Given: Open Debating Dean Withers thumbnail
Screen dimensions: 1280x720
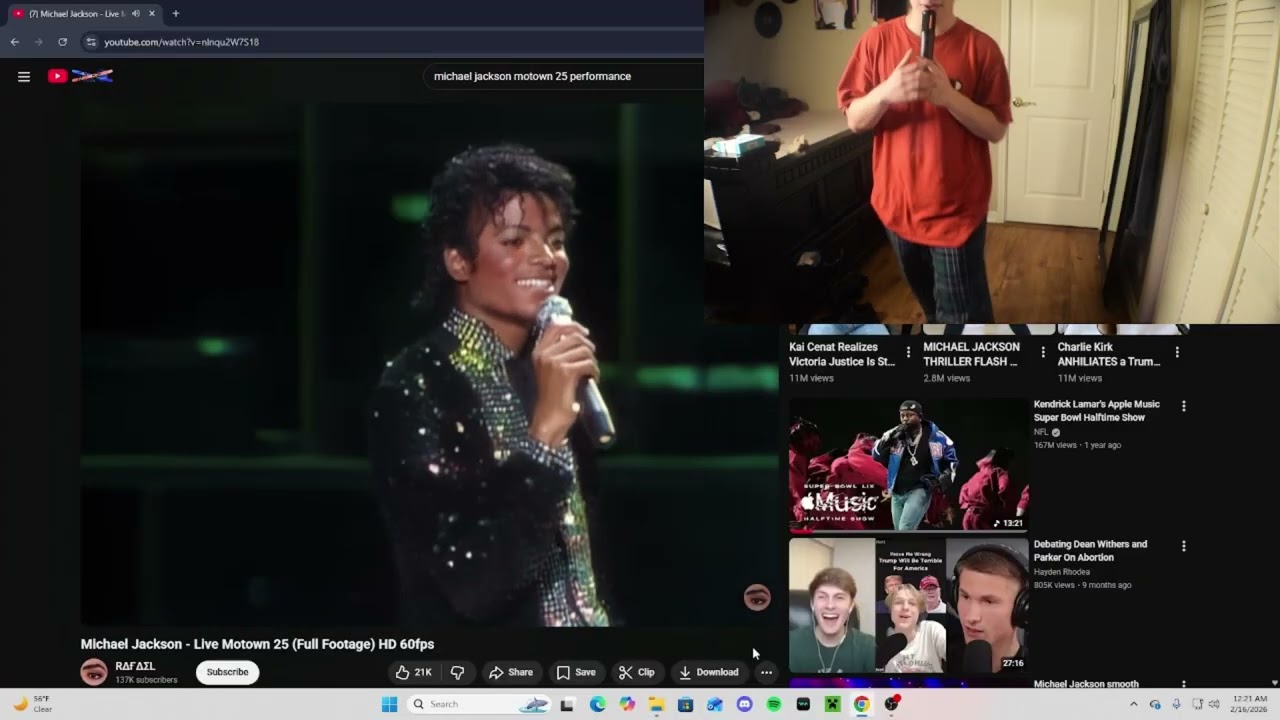Looking at the screenshot, I should pos(908,606).
